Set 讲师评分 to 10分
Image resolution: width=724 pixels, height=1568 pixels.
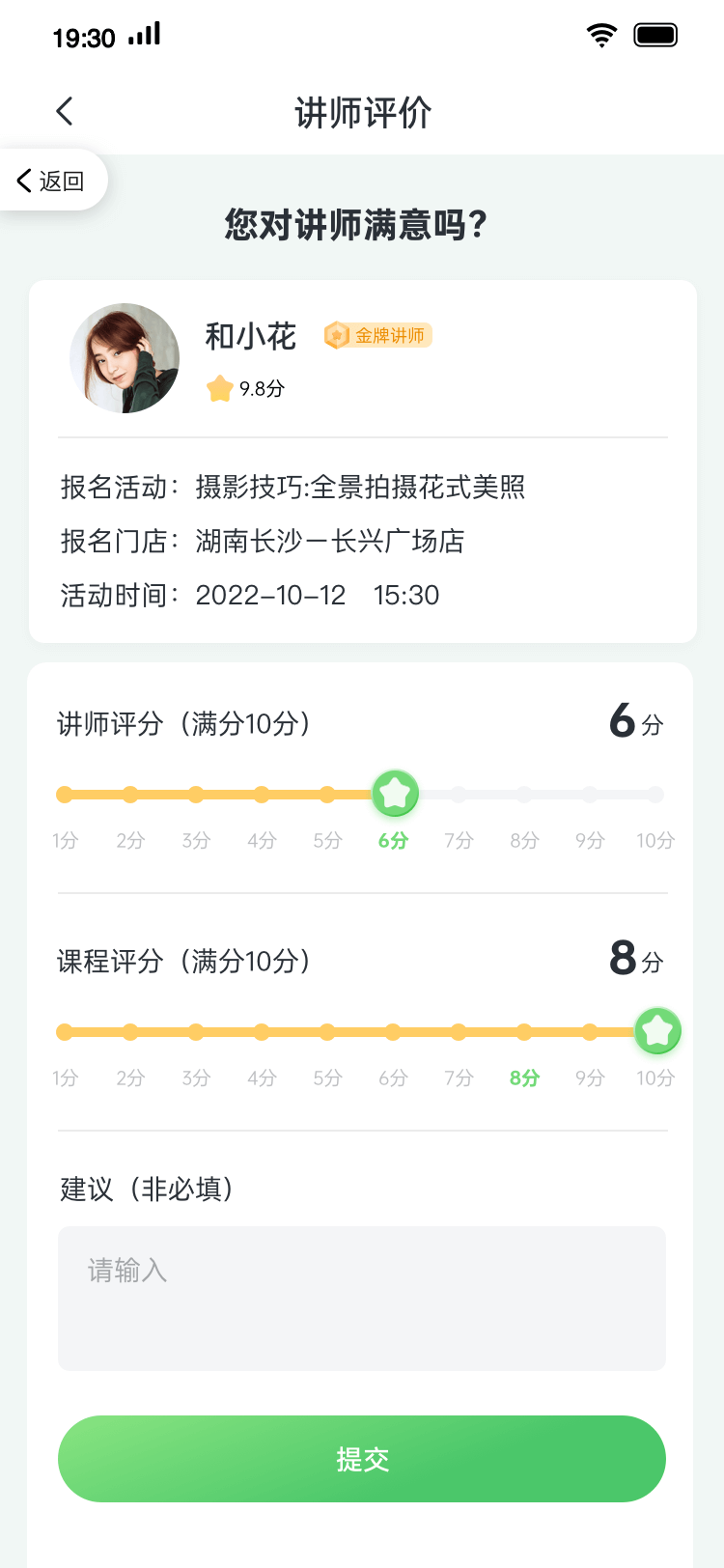655,795
